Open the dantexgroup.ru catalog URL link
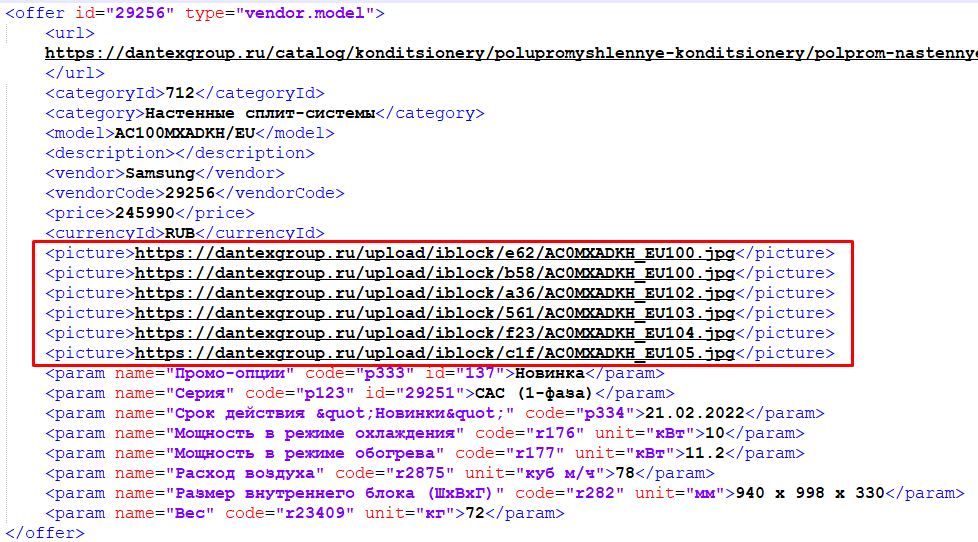 [511, 53]
